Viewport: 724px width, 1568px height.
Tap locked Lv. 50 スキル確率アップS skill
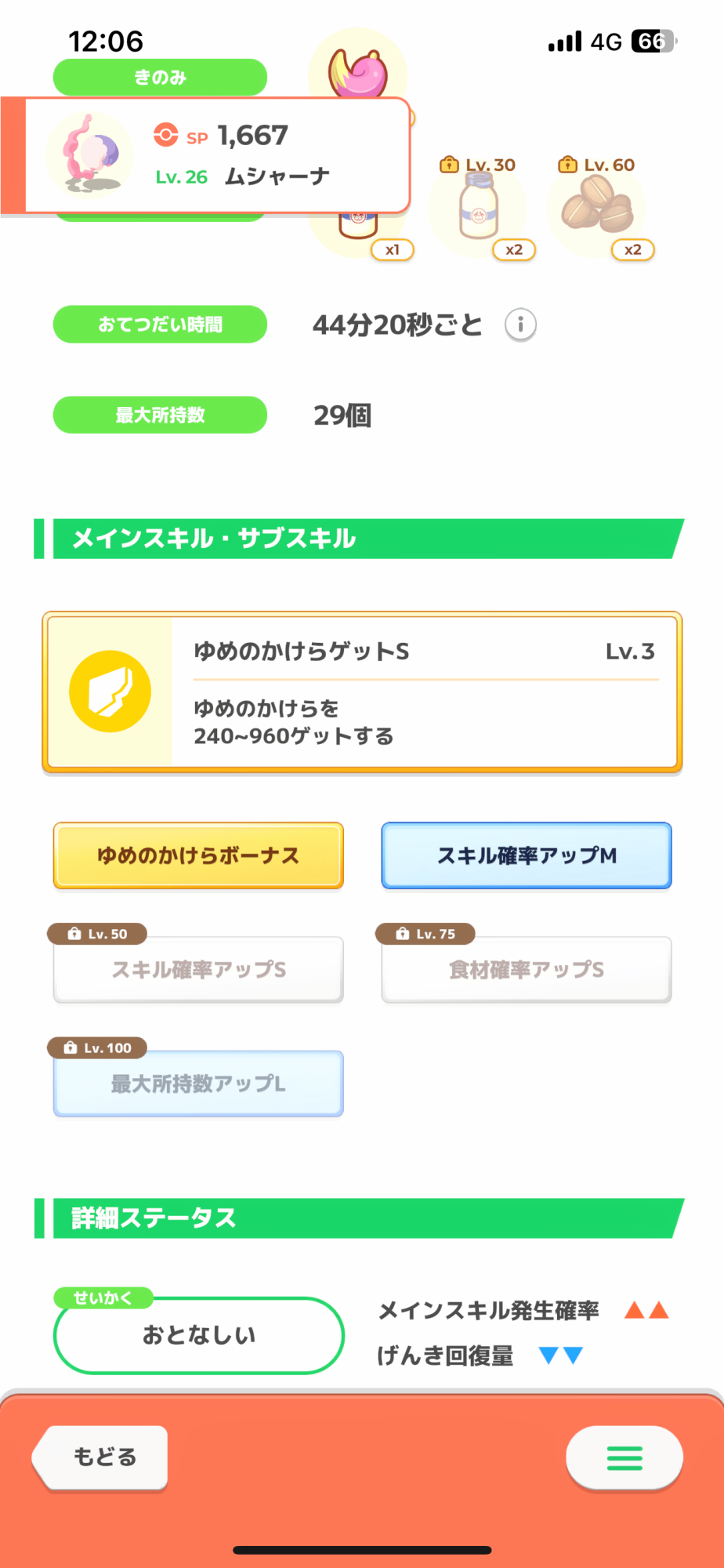pos(198,970)
